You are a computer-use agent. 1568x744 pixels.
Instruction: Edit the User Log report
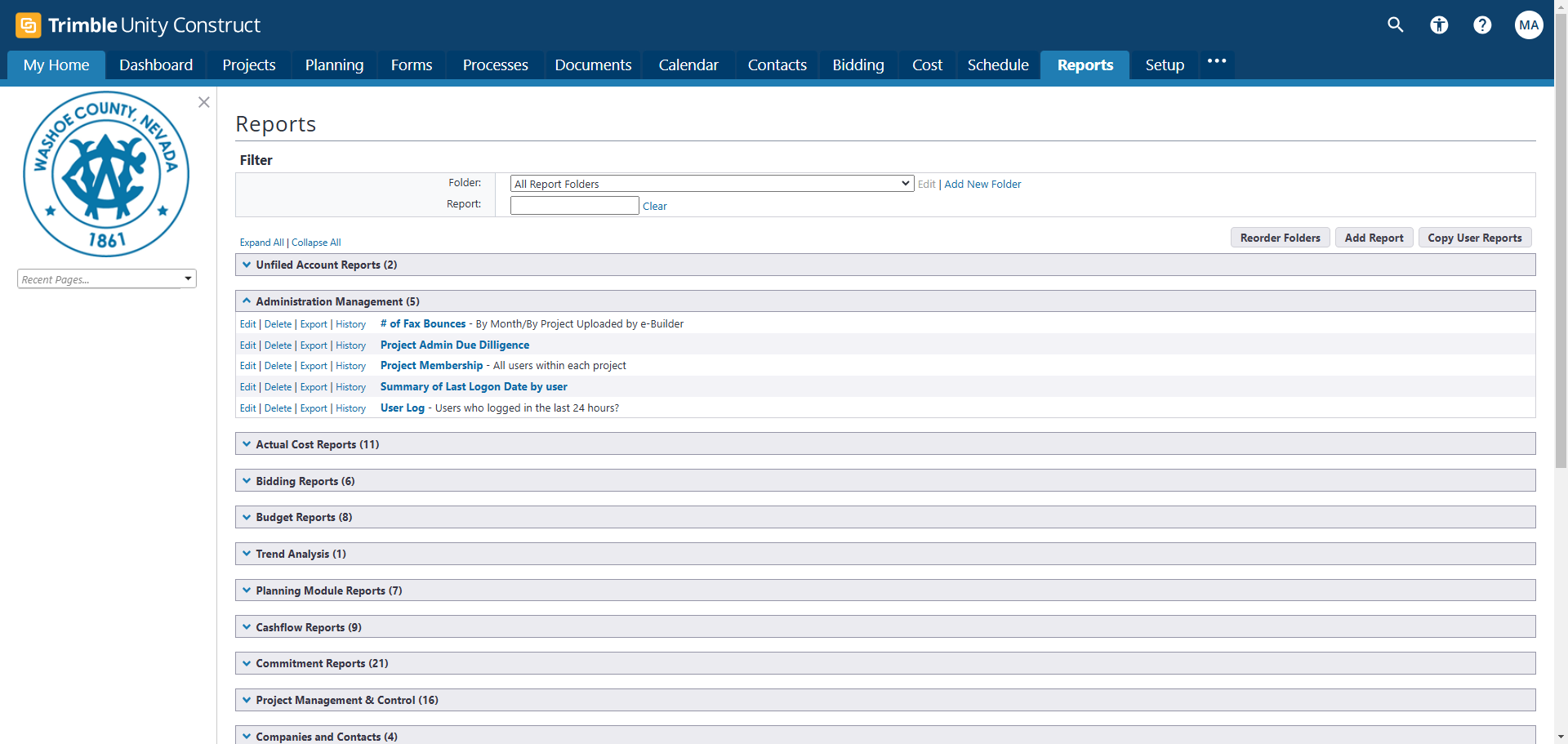pyautogui.click(x=247, y=408)
